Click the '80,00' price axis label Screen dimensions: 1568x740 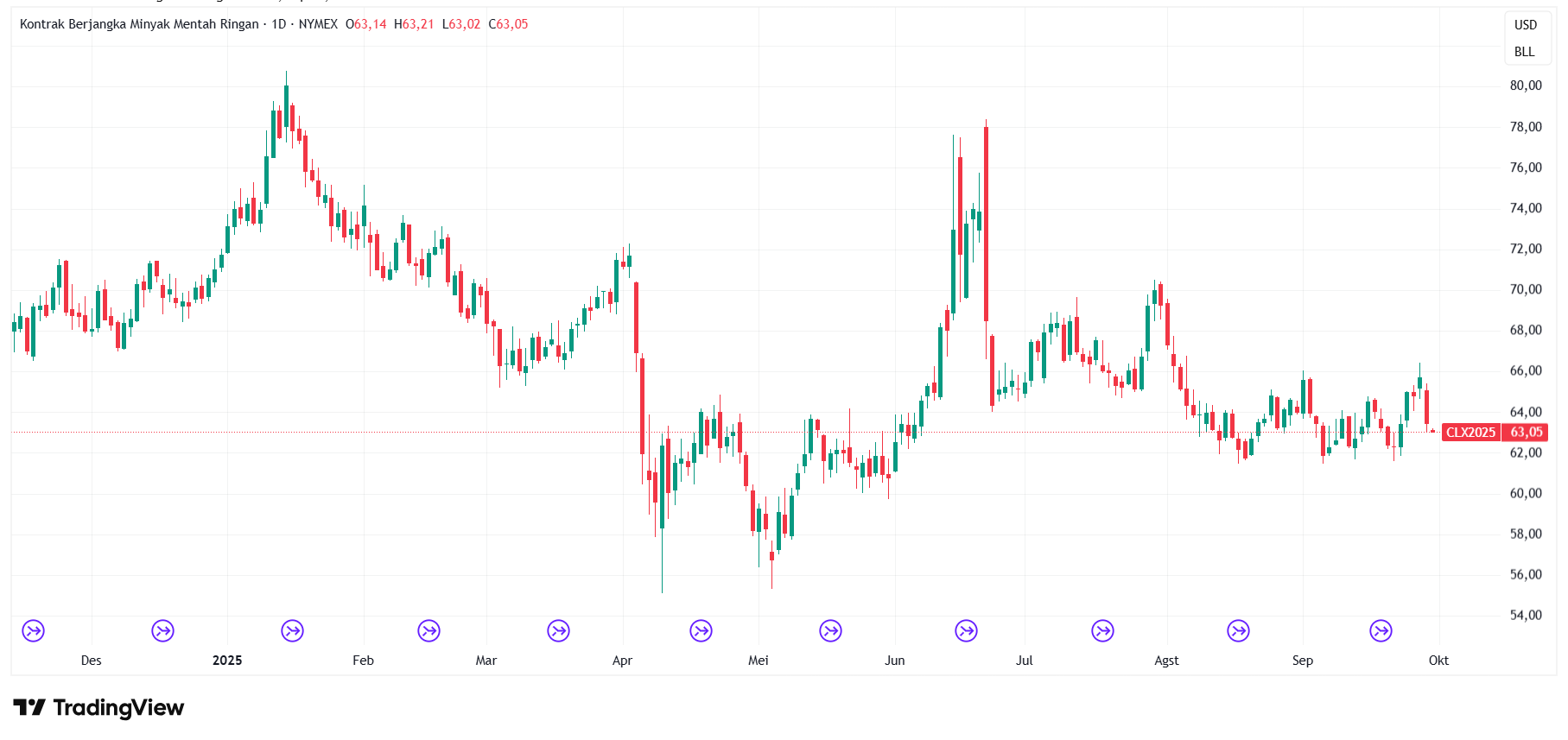click(x=1526, y=85)
